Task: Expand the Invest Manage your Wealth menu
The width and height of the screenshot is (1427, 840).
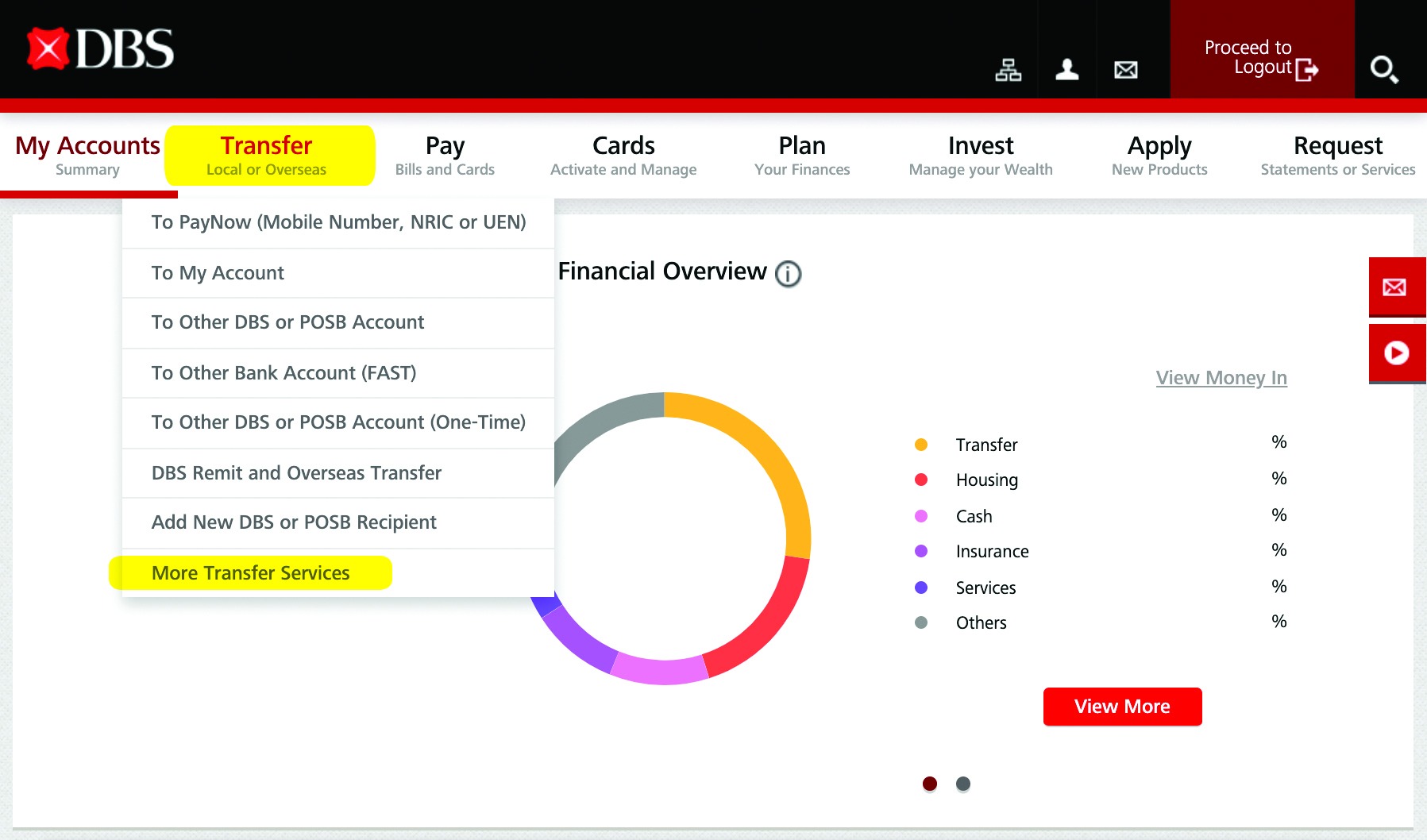Action: (980, 156)
